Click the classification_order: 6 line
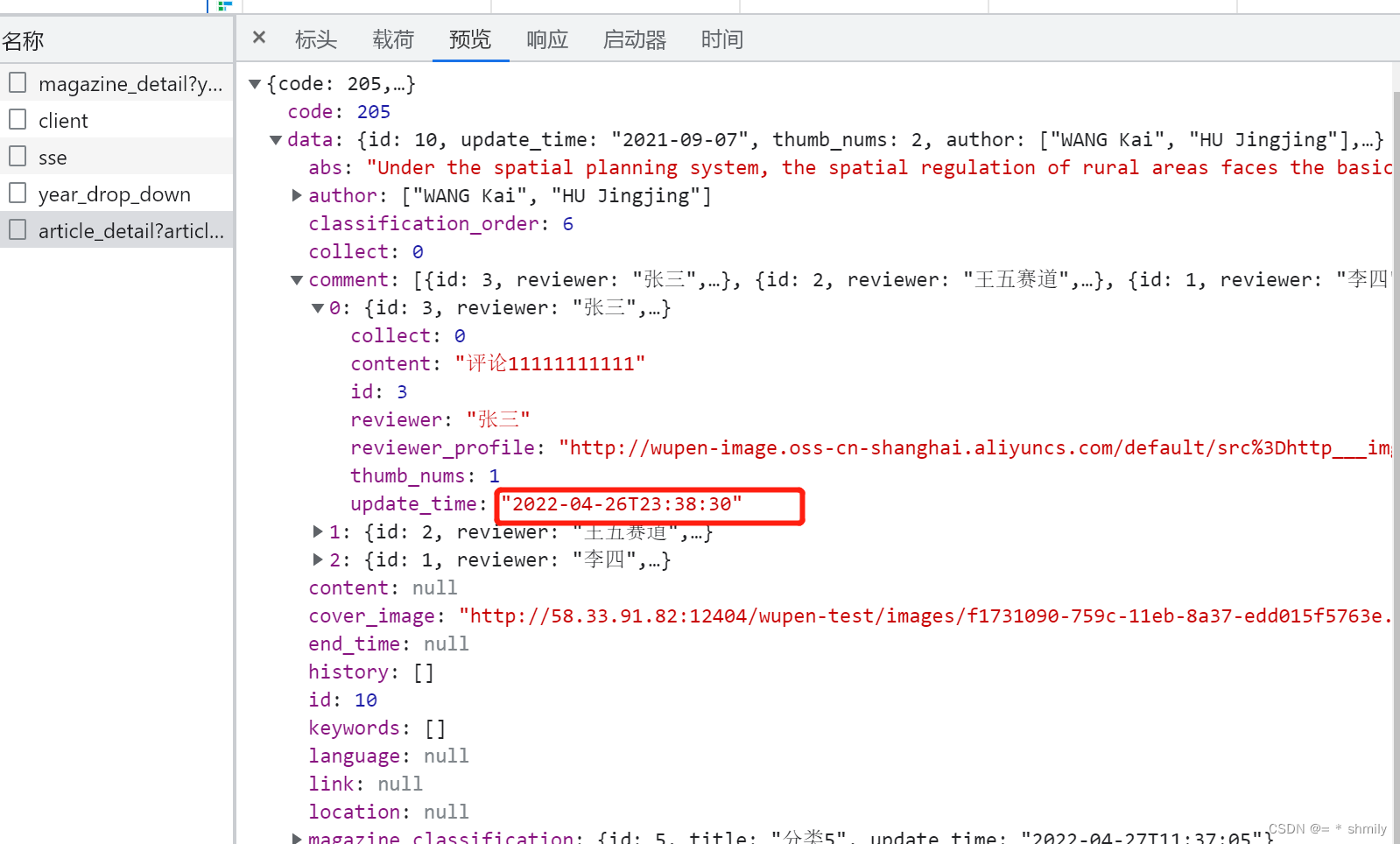Screen dimensions: 1400x844 [x=441, y=224]
